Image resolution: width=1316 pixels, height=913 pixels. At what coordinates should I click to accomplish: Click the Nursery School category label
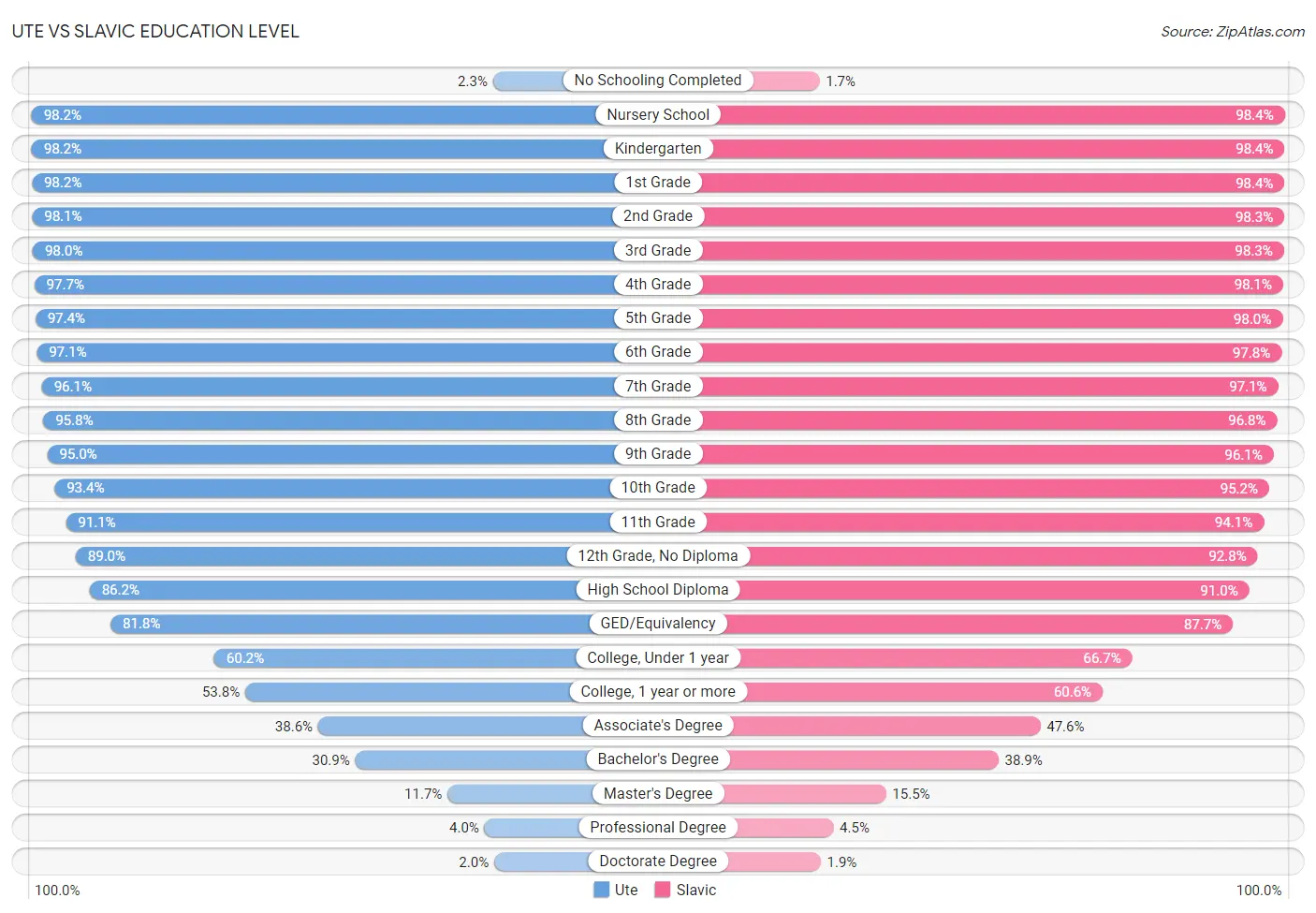click(x=658, y=114)
